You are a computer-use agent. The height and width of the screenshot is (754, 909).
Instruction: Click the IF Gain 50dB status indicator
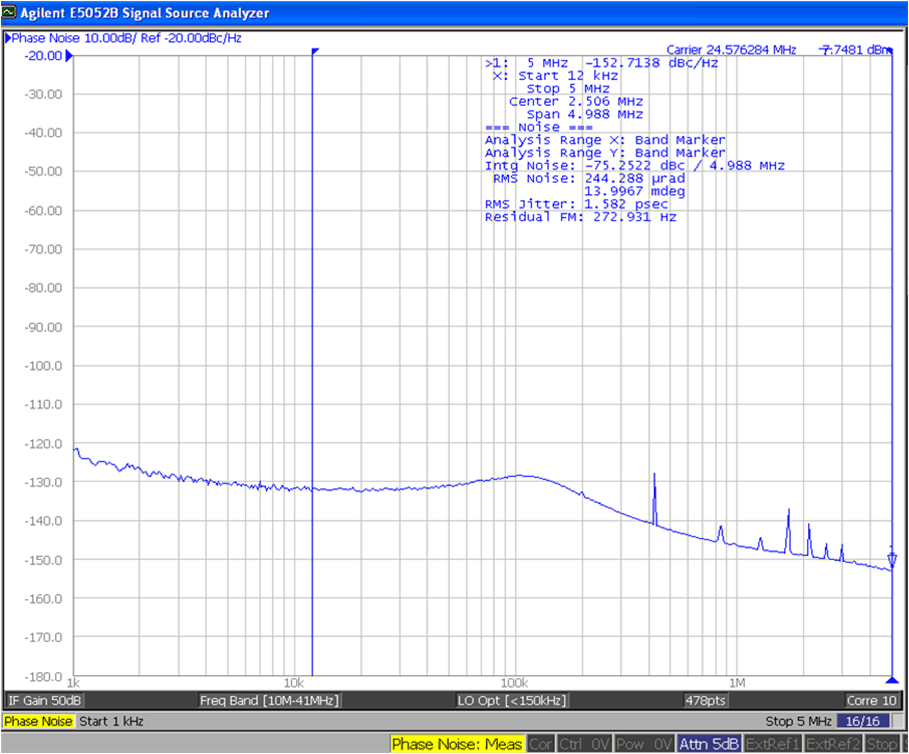[x=45, y=700]
